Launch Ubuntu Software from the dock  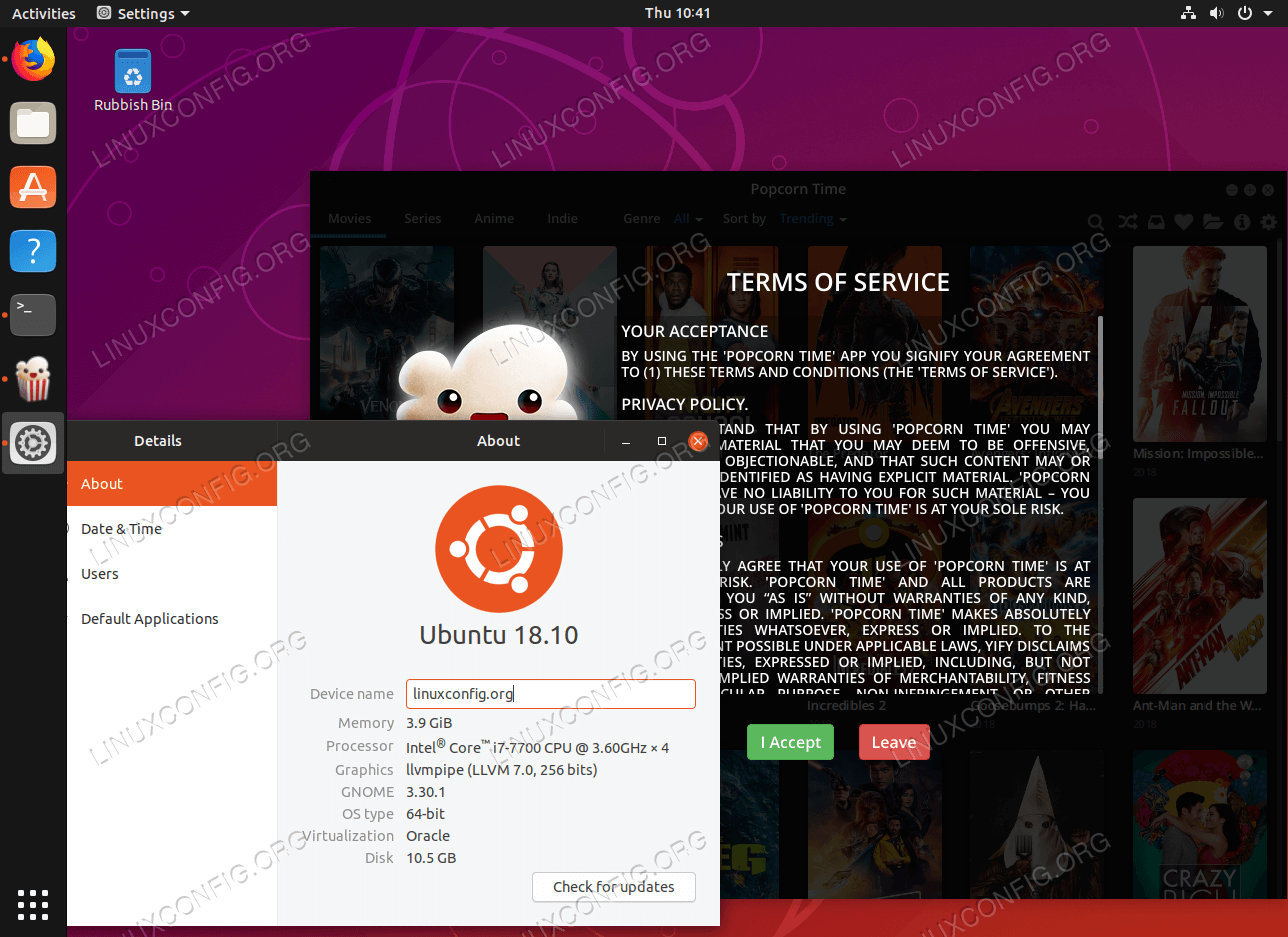tap(33, 187)
